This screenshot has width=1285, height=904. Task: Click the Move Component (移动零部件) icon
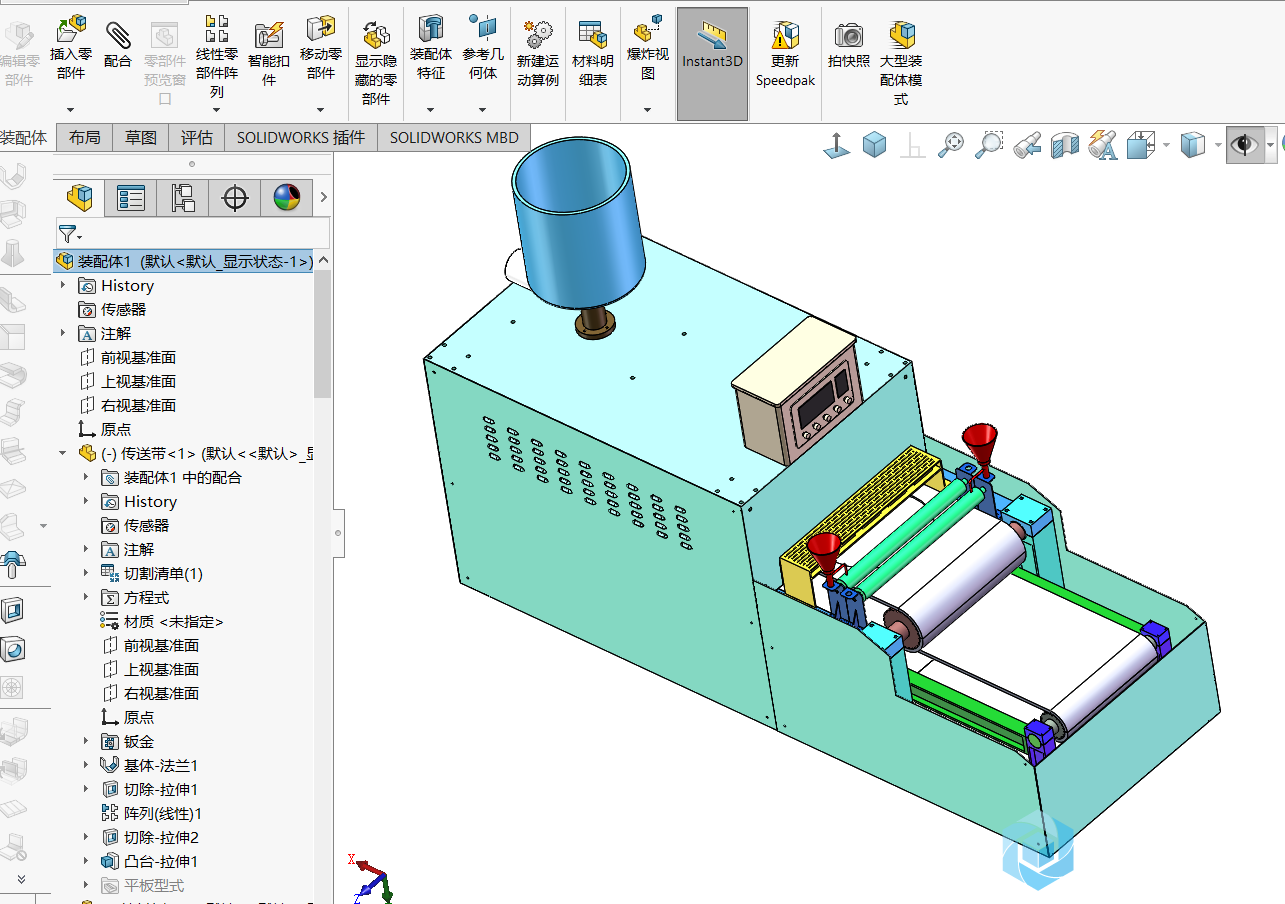pyautogui.click(x=321, y=30)
